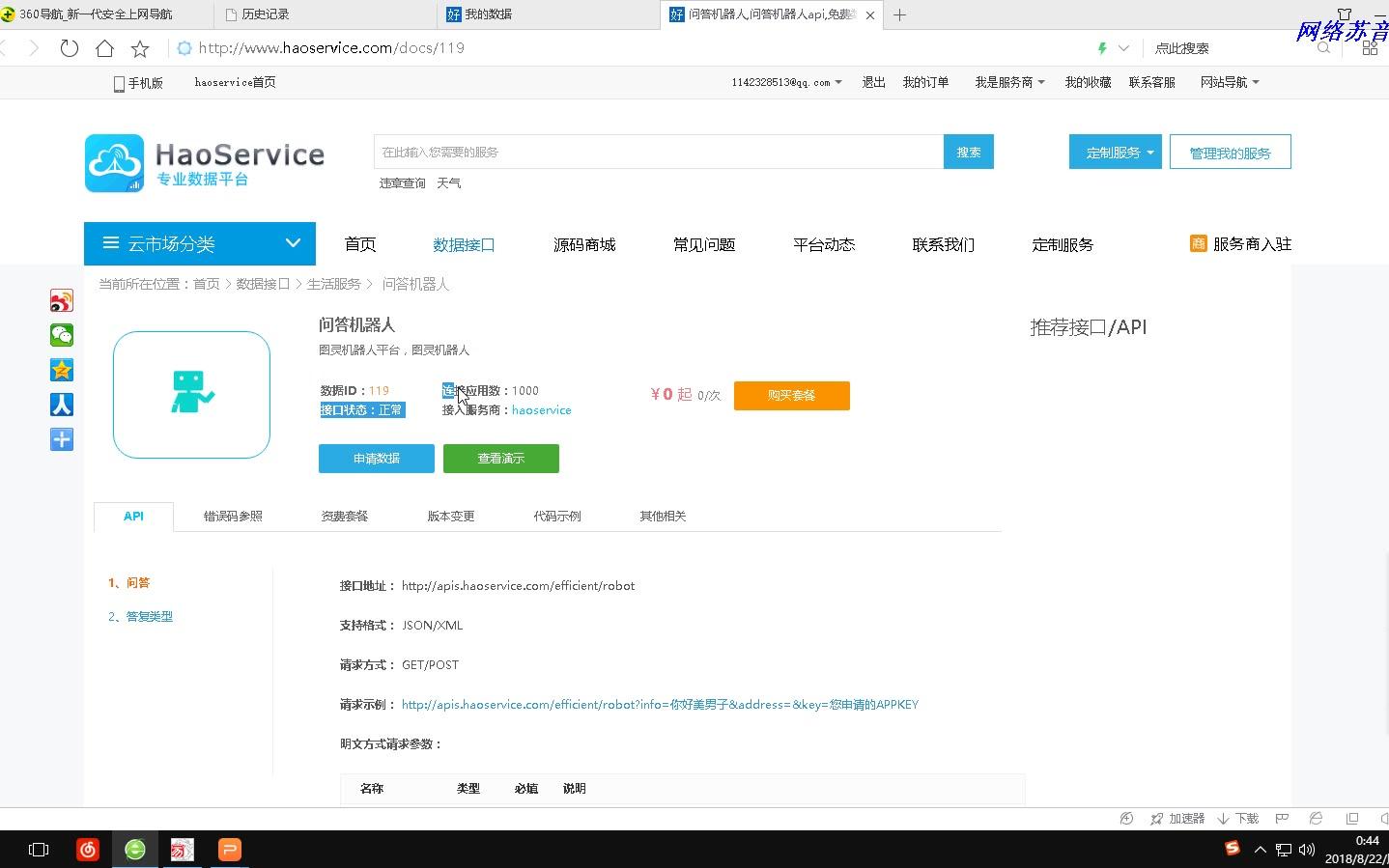
Task: Show hidden system tray icons
Action: pyautogui.click(x=1260, y=850)
